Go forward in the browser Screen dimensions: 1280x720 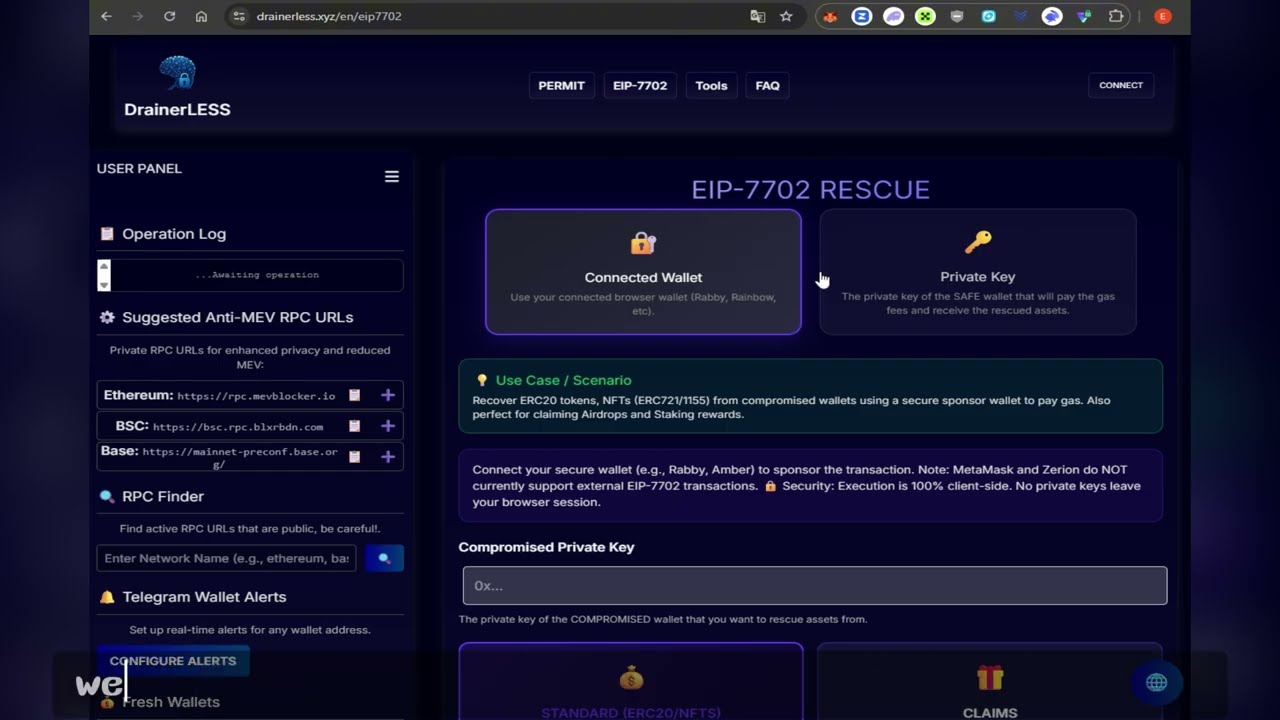pos(138,16)
